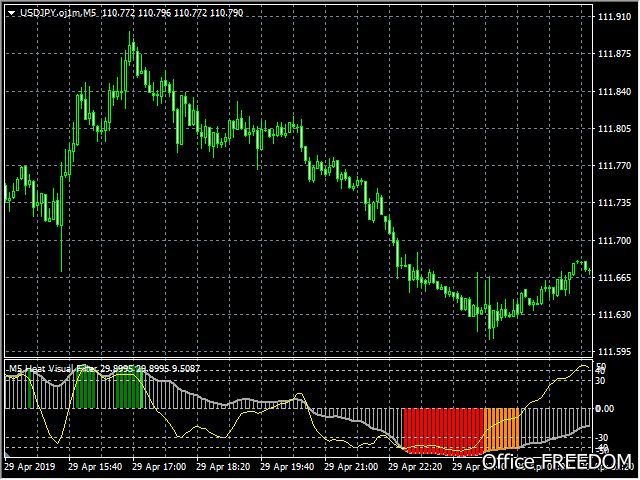Pick the 111.805 price scale label
This screenshot has width=640, height=480.
tap(614, 129)
